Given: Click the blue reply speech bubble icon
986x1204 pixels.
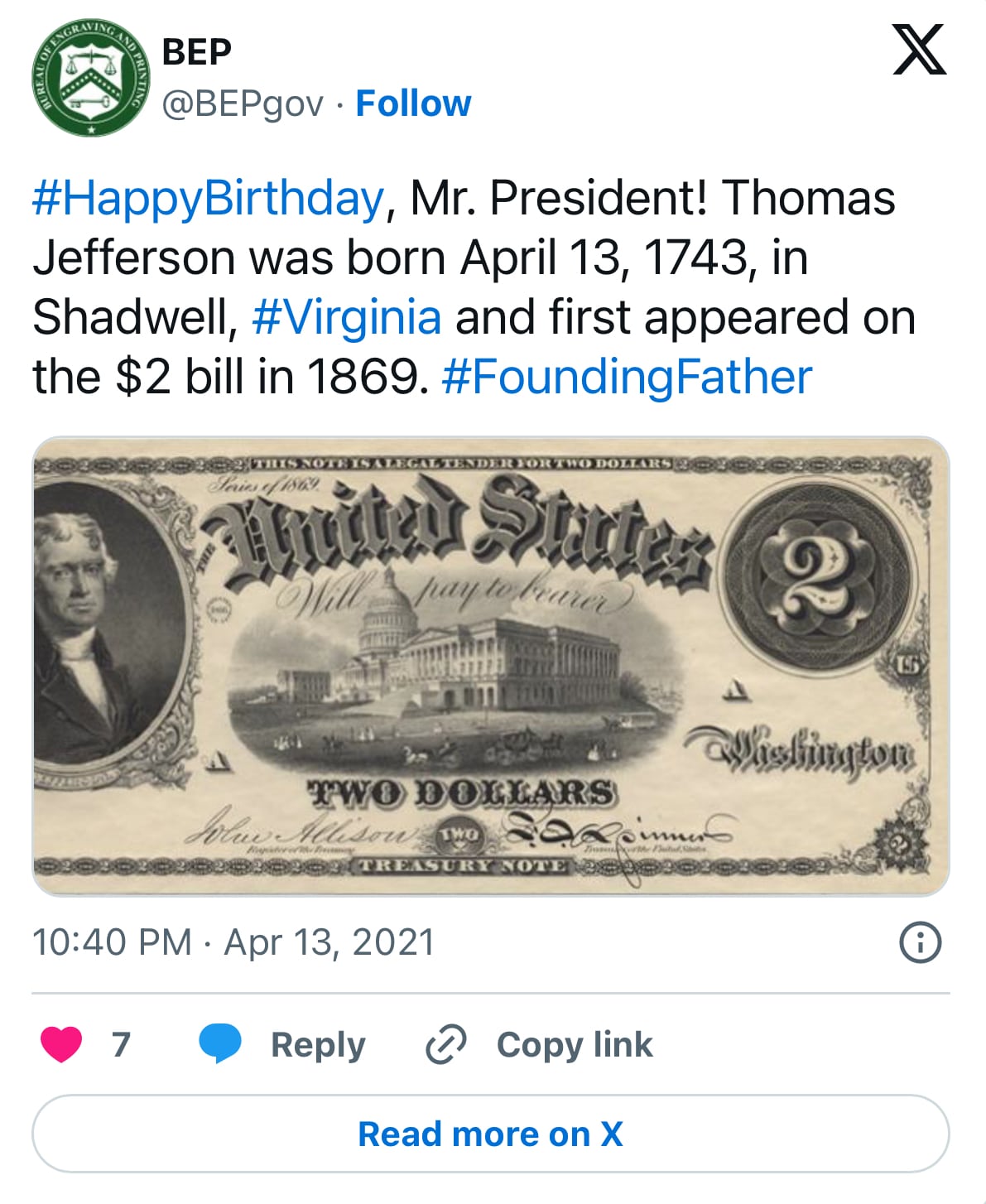Looking at the screenshot, I should (220, 1043).
